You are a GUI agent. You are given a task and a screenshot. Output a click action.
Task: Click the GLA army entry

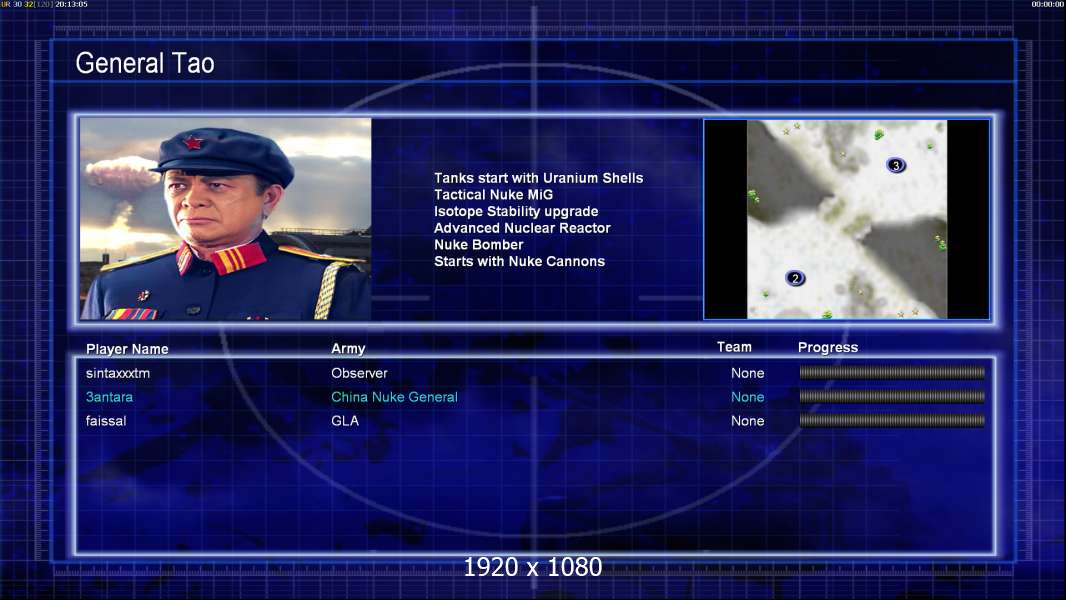[x=345, y=421]
